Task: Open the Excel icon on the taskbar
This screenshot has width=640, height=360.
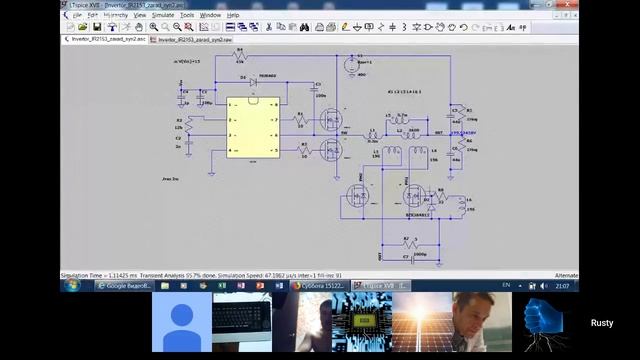Action: [222, 286]
